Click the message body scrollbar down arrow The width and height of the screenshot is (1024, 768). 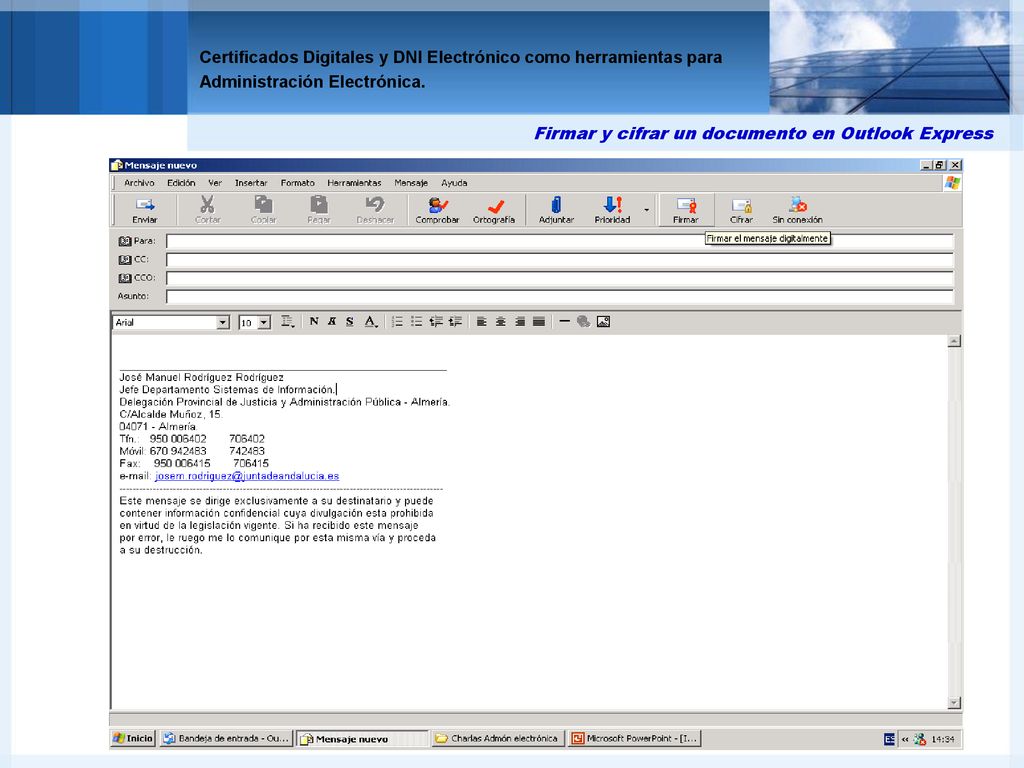click(x=954, y=703)
